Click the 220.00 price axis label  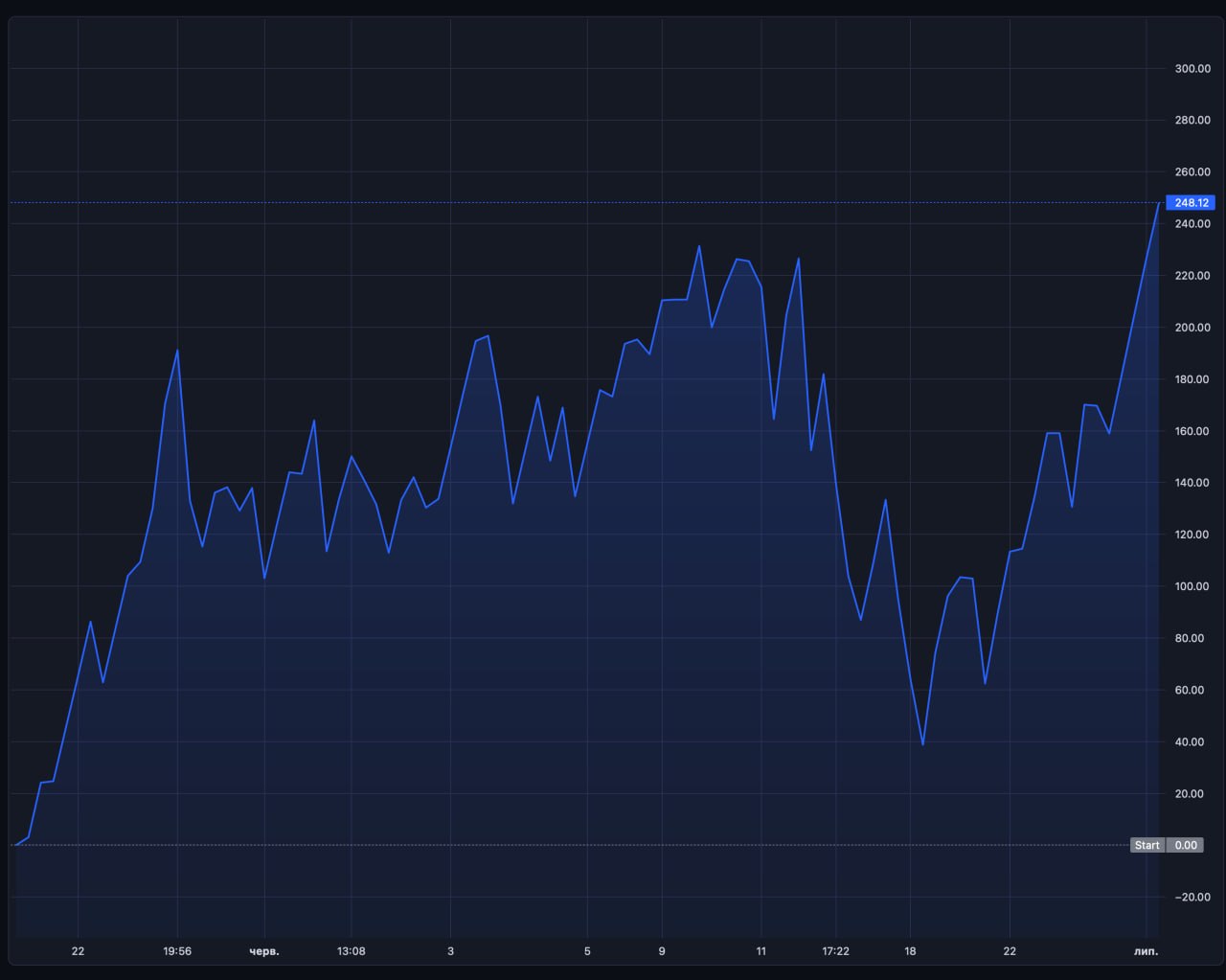[1192, 276]
